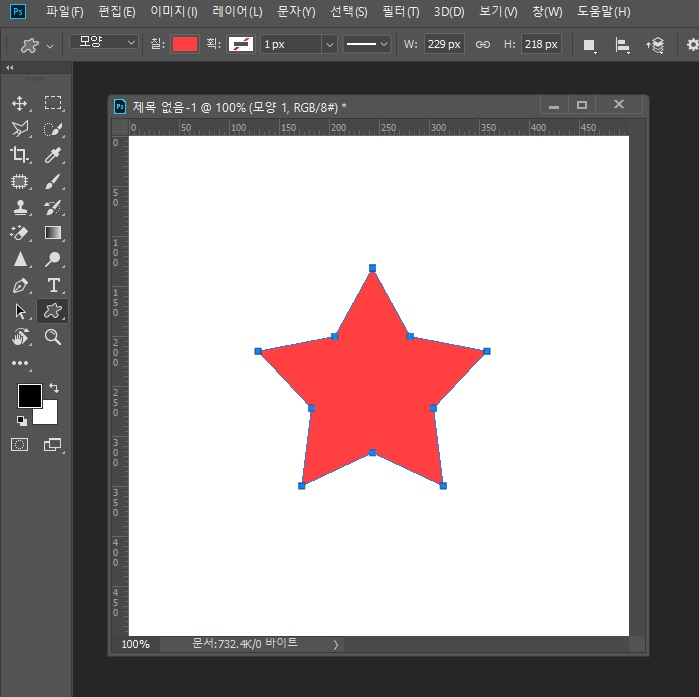Expand the status bar info arrow
The image size is (699, 697).
[336, 644]
